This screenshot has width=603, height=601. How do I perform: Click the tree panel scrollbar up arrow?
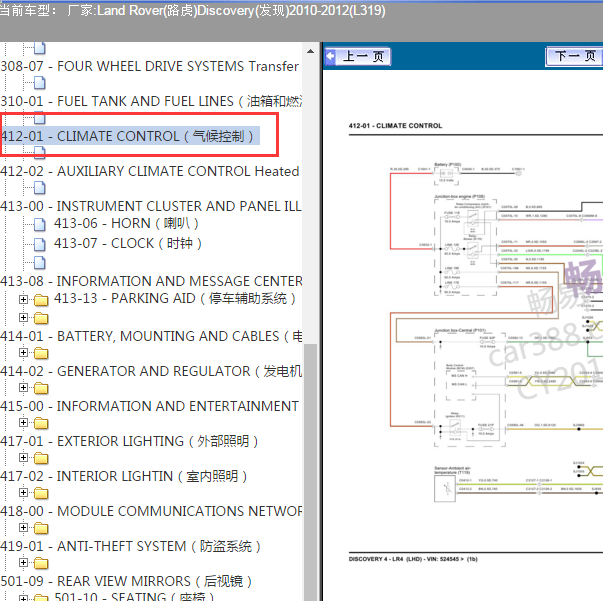click(310, 51)
